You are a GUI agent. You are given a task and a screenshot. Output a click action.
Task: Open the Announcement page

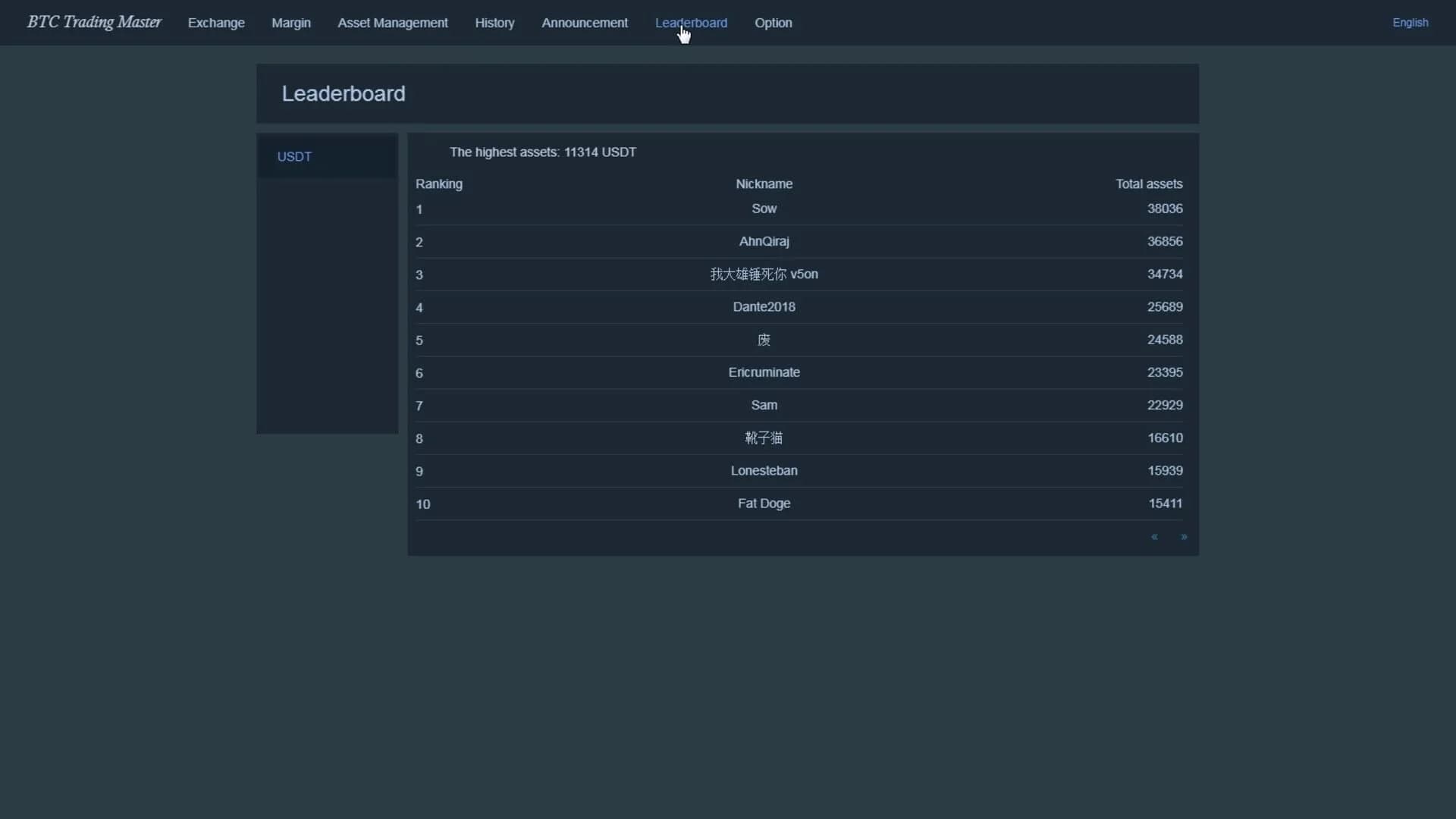point(584,23)
